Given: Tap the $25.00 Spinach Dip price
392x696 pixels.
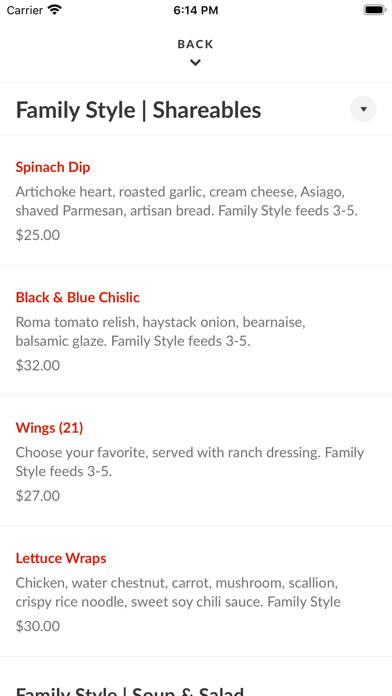Looking at the screenshot, I should click(x=38, y=235).
